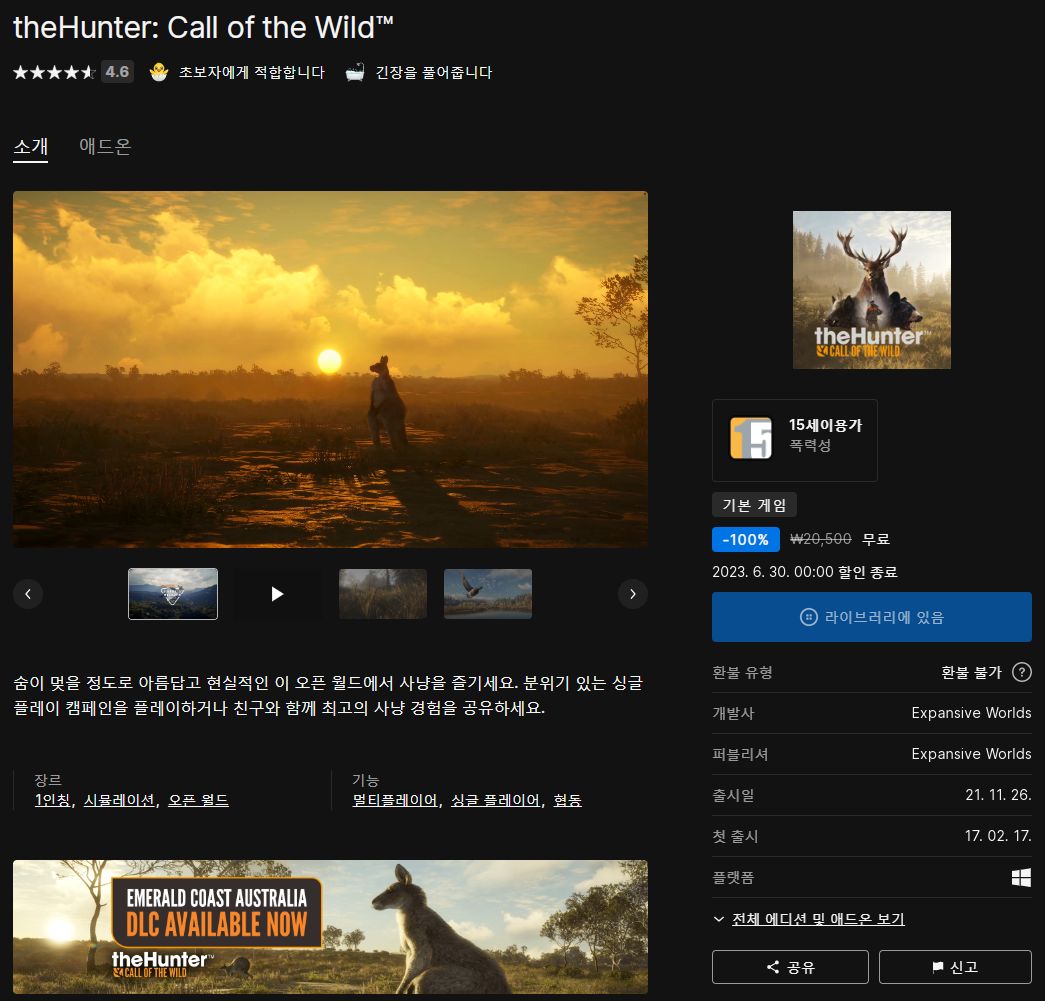The height and width of the screenshot is (1001, 1045).
Task: Click the game title heading
Action: point(203,27)
